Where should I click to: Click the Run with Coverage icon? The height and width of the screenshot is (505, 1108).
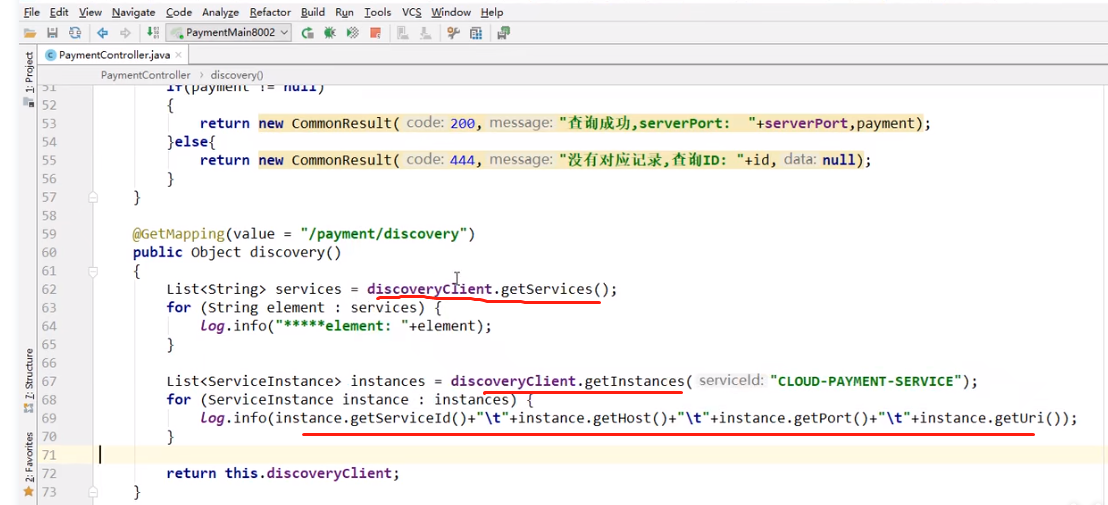pyautogui.click(x=353, y=32)
